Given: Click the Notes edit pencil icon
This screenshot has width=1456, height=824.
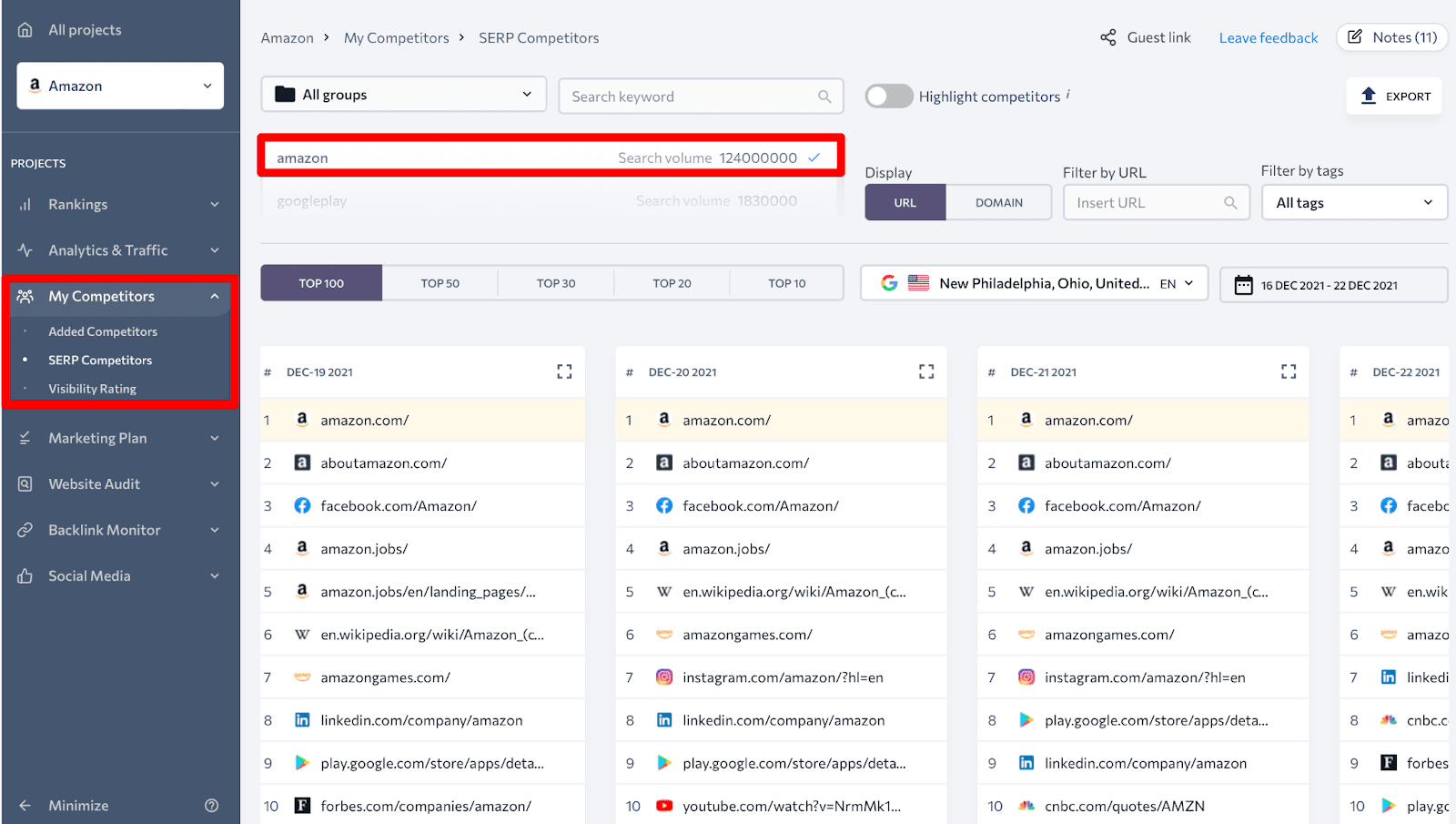Looking at the screenshot, I should [1355, 37].
